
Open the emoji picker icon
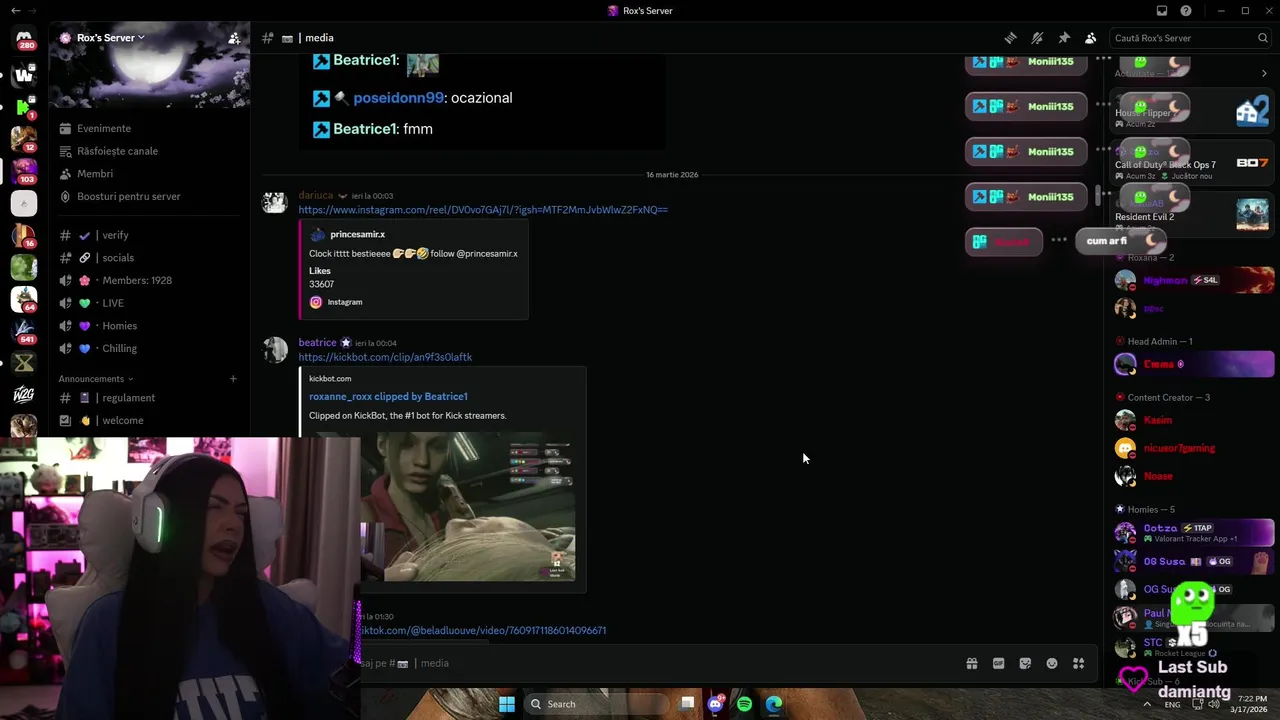click(x=1052, y=663)
